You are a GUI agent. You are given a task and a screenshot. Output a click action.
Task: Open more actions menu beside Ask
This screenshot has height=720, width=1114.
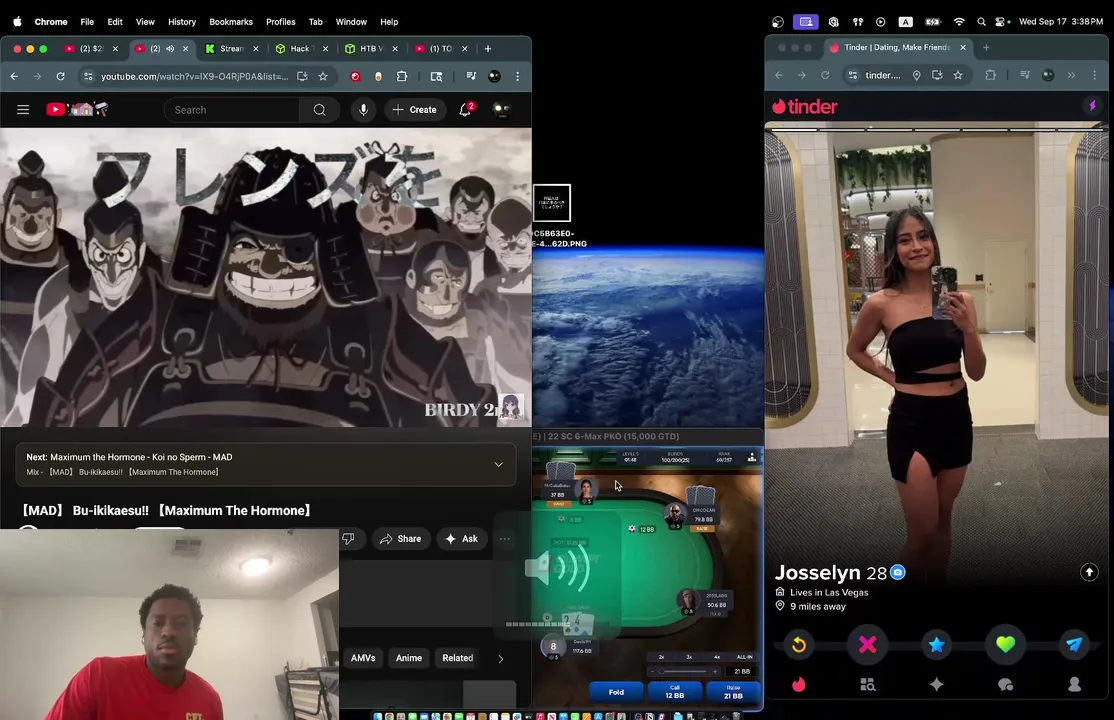(504, 539)
